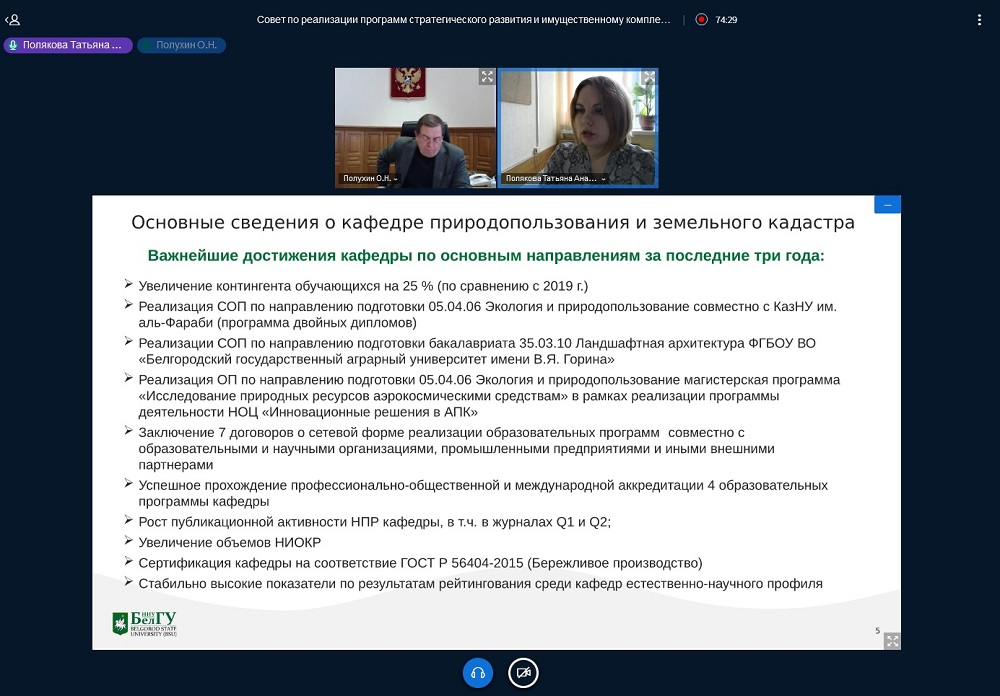1000x696 pixels.
Task: Click the Полухин О.Н. talking indicator
Action: coord(182,45)
